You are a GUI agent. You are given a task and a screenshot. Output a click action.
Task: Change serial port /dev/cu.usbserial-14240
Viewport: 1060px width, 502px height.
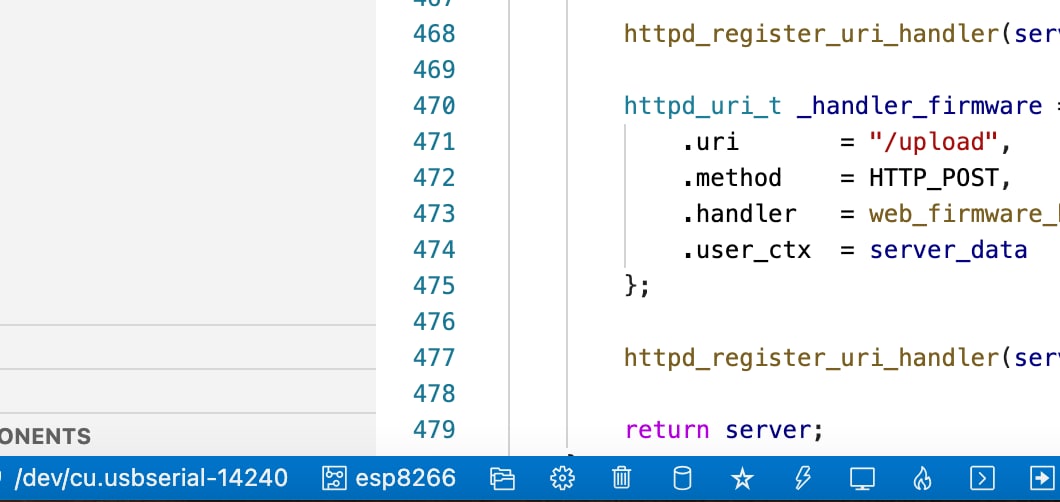tap(151, 478)
